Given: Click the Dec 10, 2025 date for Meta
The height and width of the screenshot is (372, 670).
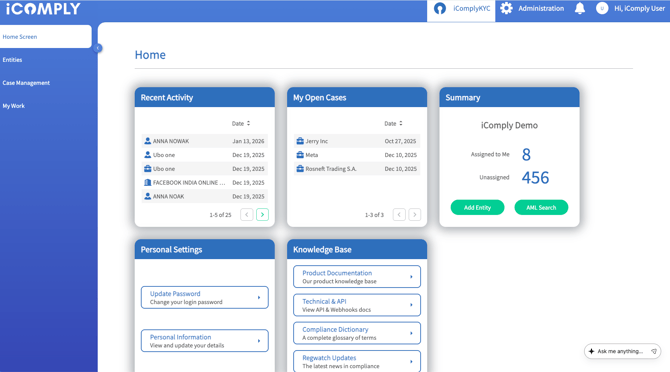Looking at the screenshot, I should coord(400,155).
